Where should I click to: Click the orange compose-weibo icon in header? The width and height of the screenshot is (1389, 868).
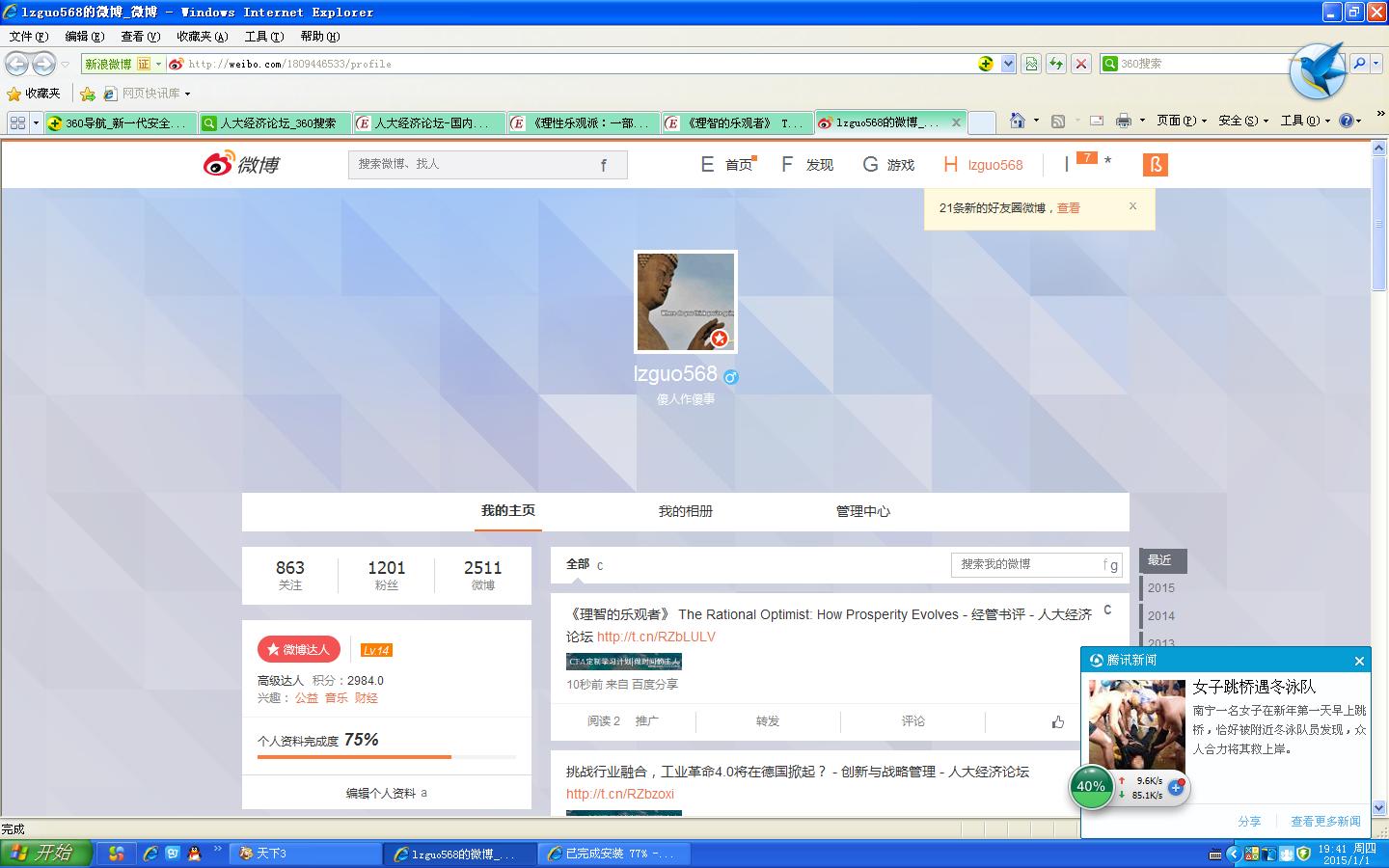pyautogui.click(x=1155, y=165)
